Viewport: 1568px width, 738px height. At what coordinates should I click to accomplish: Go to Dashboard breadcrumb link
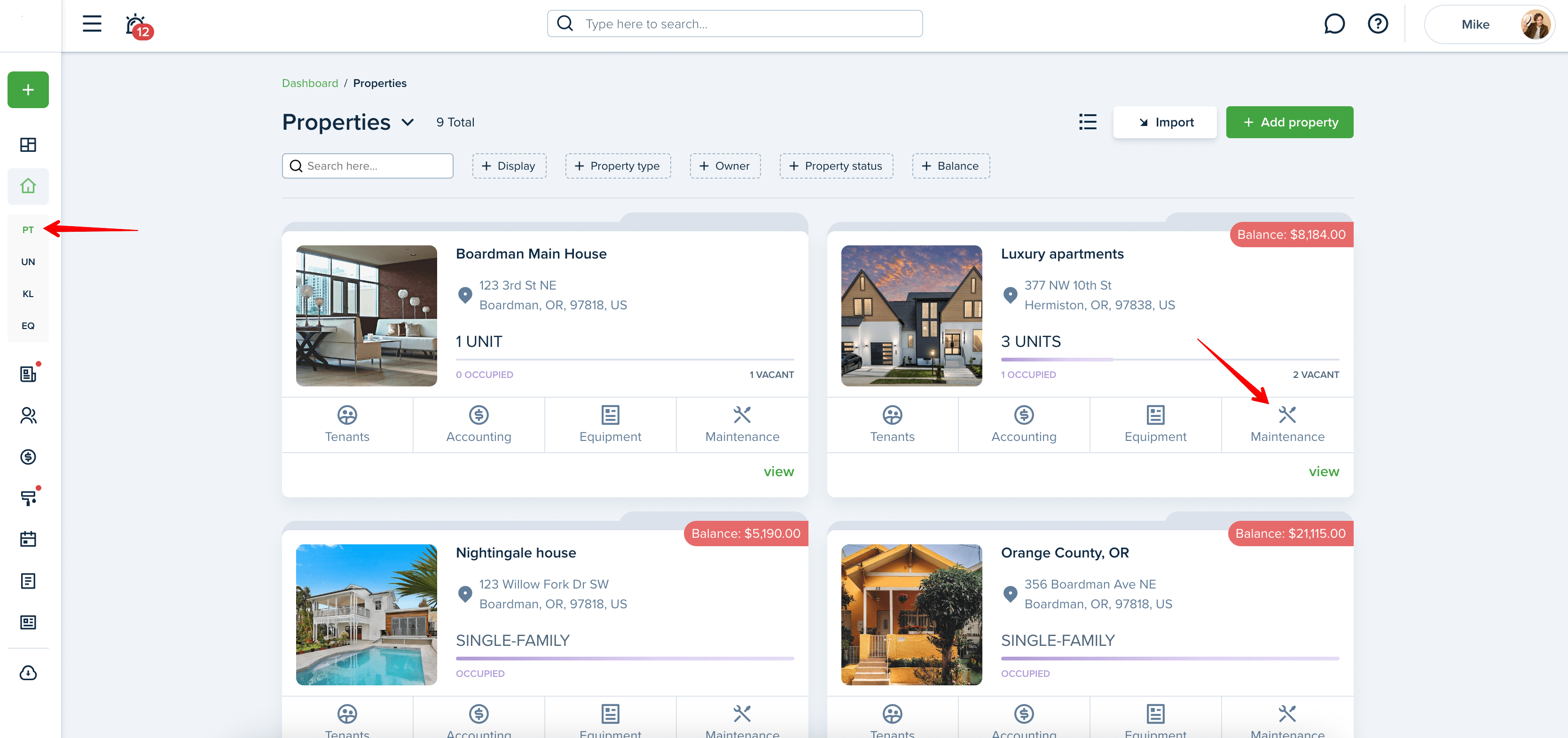pyautogui.click(x=310, y=83)
